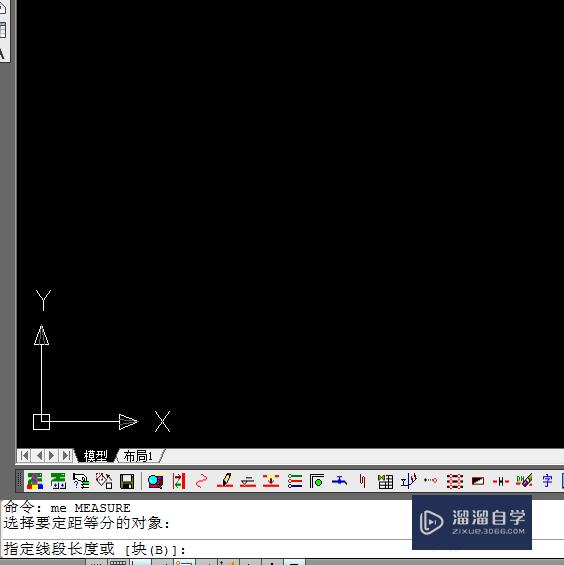
Task: Click the UCS origin square in canvas
Action: pyautogui.click(x=41, y=422)
